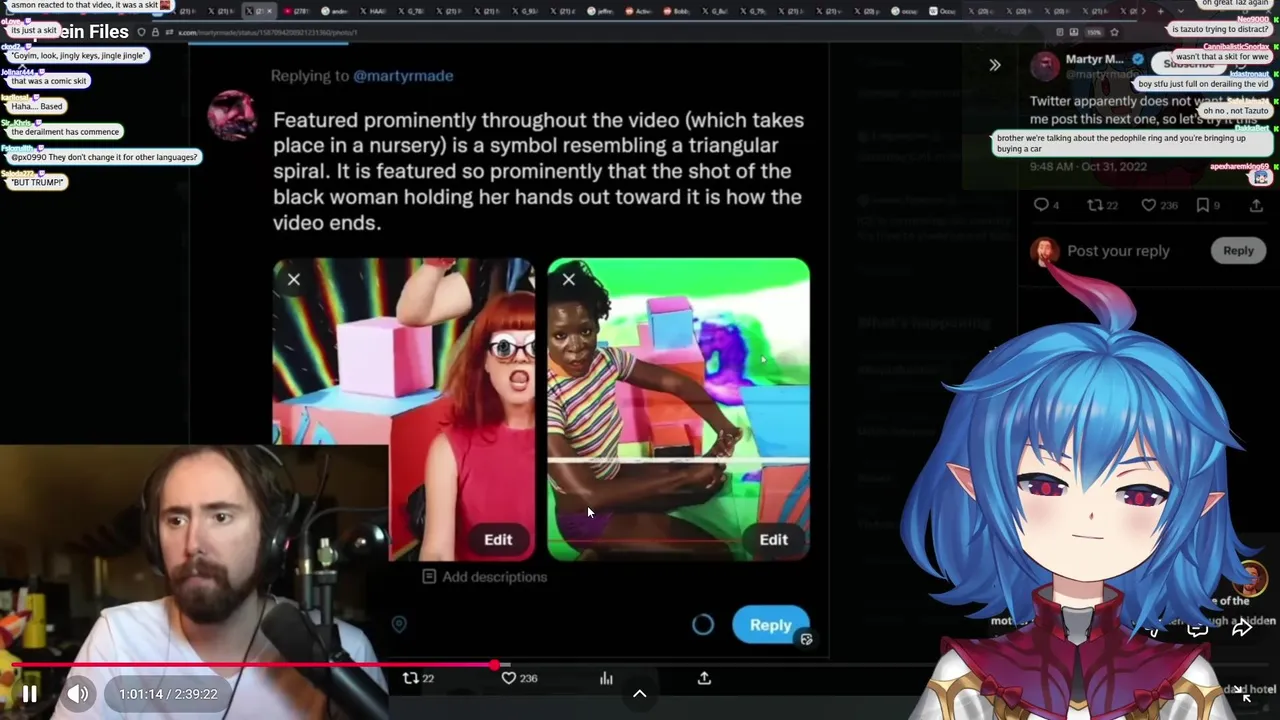Pause the video playback

pyautogui.click(x=29, y=693)
